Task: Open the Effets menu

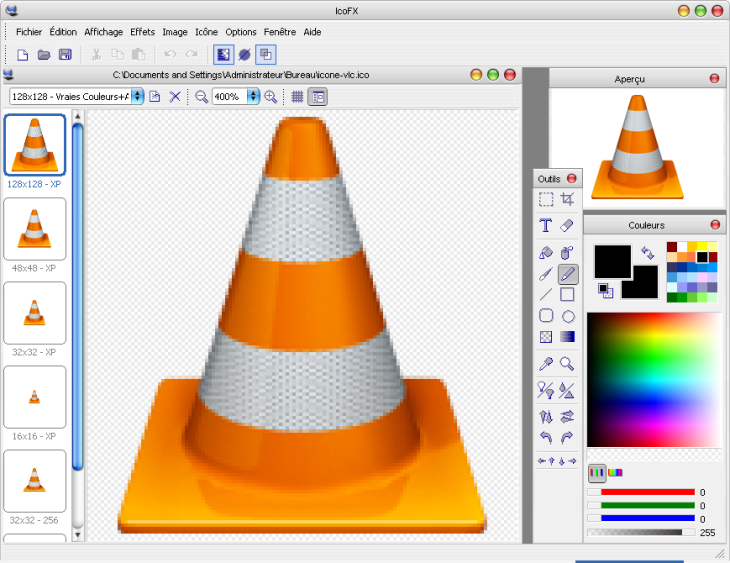Action: click(142, 32)
